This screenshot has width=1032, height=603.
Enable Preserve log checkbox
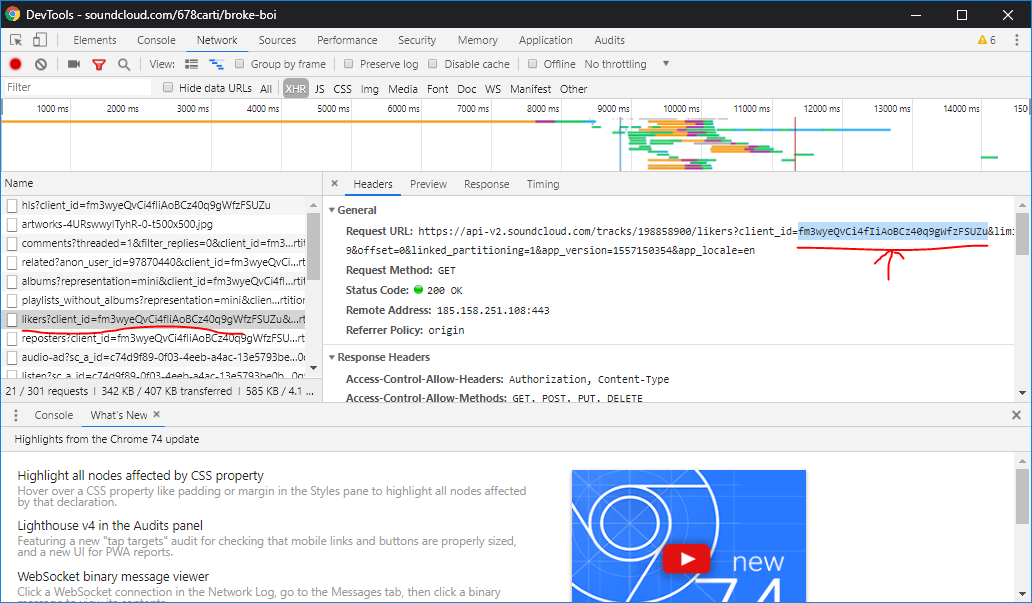point(348,64)
